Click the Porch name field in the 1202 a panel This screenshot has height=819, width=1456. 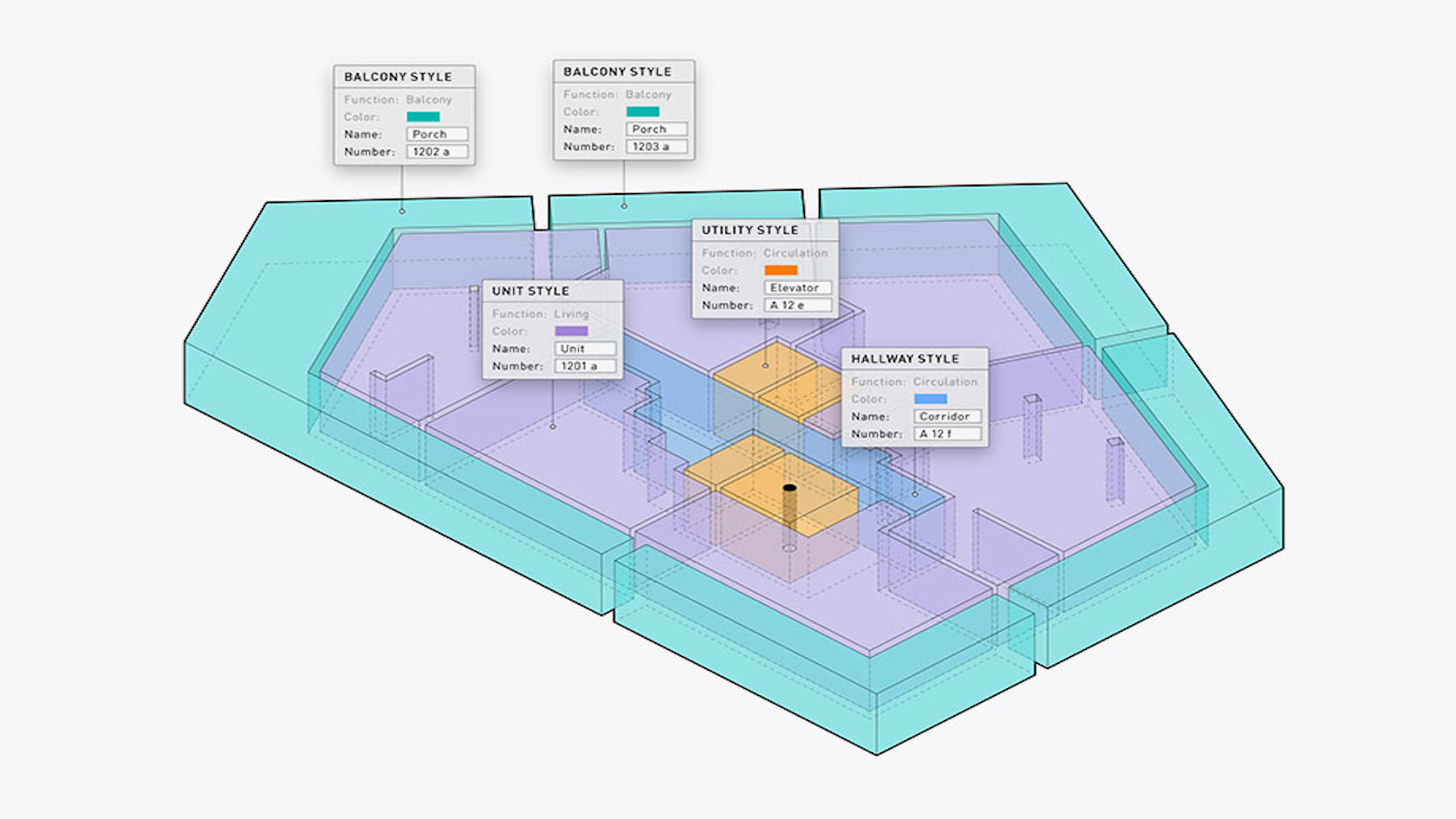click(x=437, y=134)
